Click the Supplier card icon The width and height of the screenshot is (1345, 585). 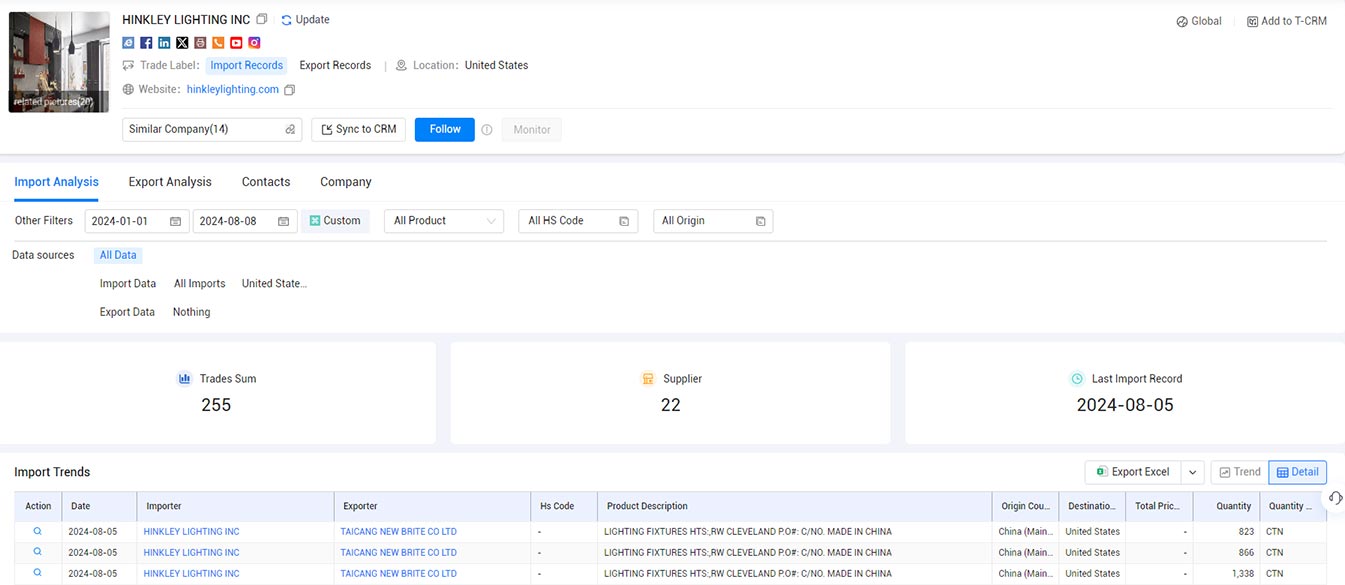647,379
